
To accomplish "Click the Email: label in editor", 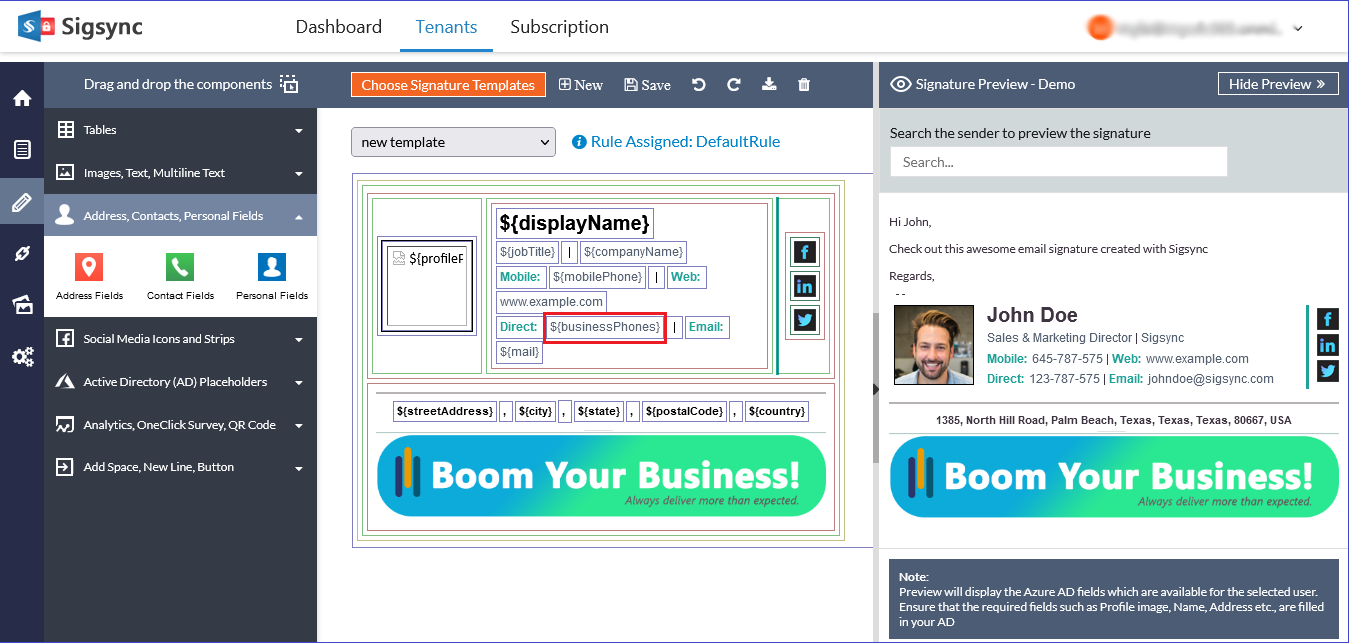I will pos(707,327).
